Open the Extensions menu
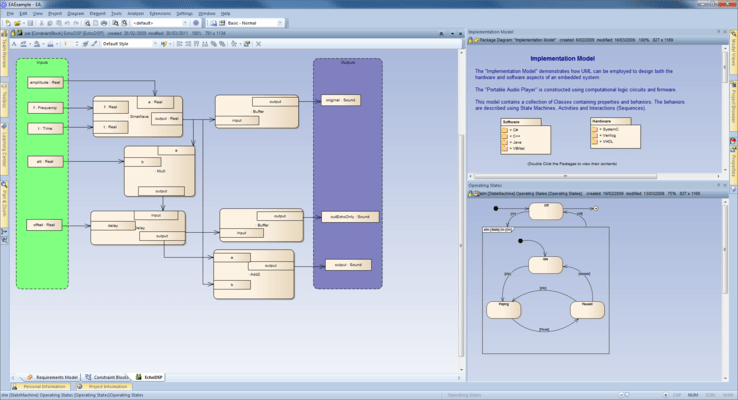Screen dimensions: 738x400 click(160, 14)
